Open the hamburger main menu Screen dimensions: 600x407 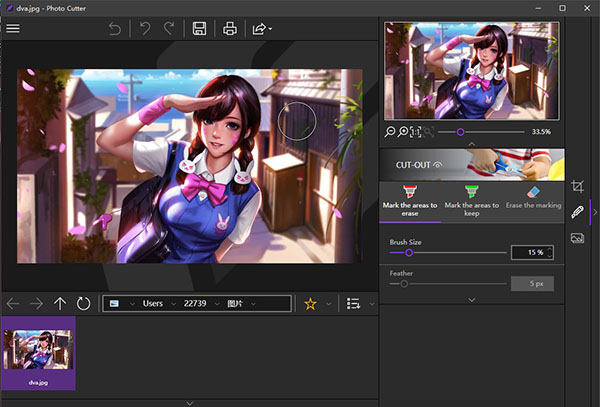[x=13, y=28]
